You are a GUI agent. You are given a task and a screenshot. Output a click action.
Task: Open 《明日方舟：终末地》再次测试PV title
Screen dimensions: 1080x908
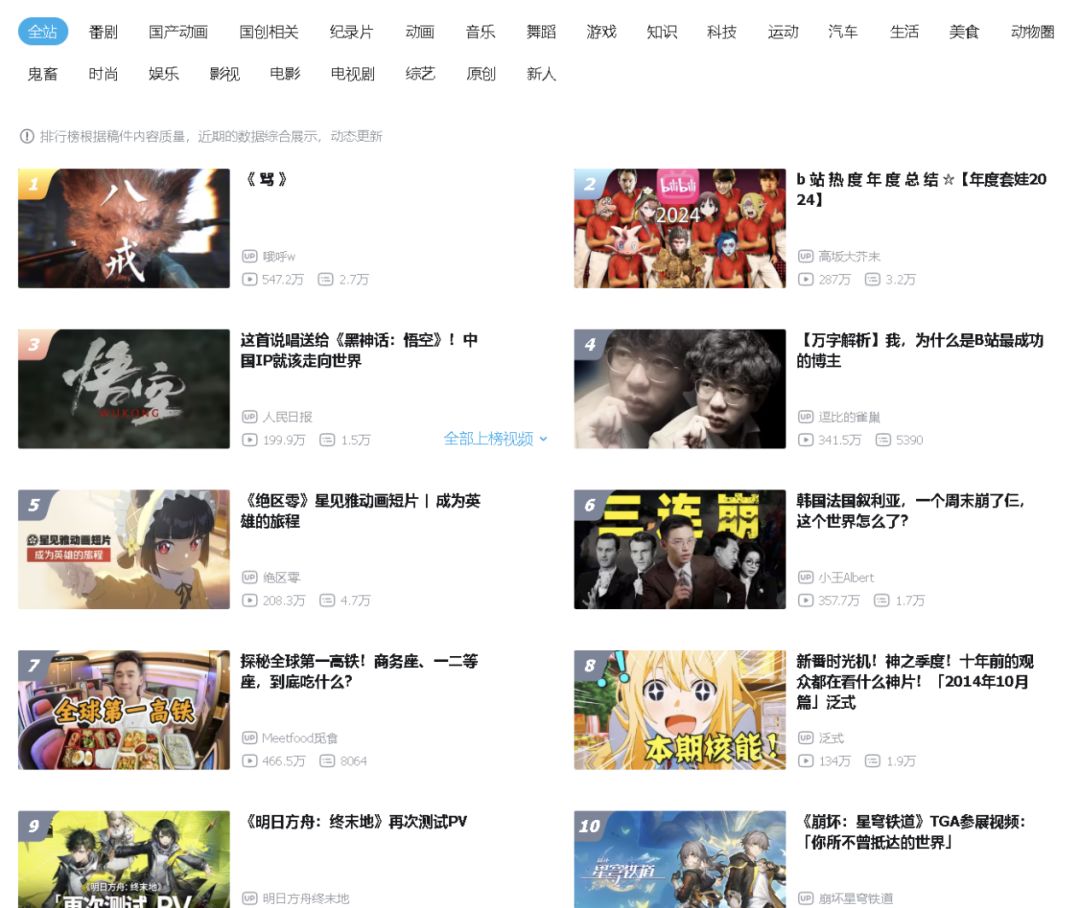(x=355, y=822)
